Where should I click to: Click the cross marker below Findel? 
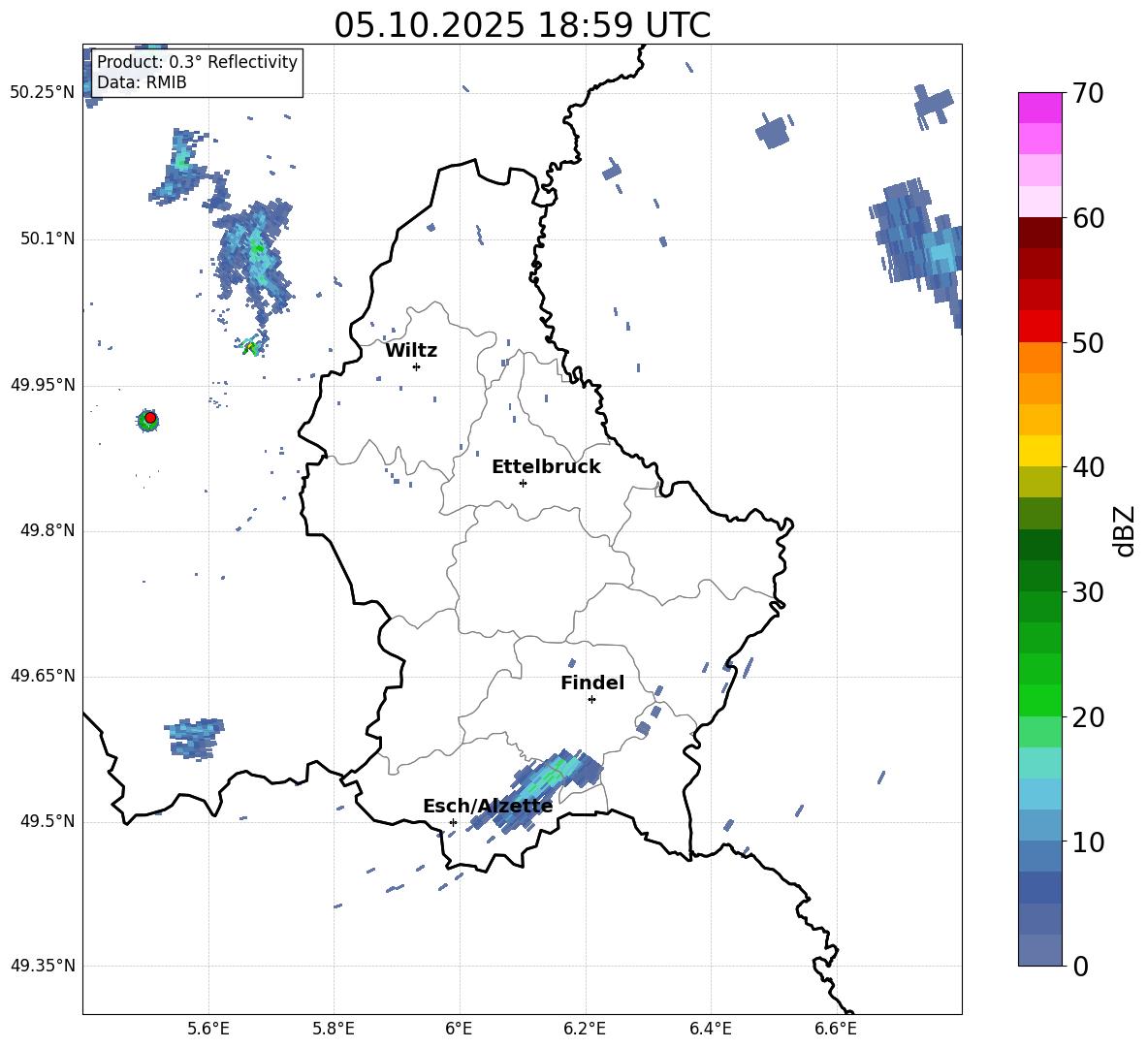591,700
